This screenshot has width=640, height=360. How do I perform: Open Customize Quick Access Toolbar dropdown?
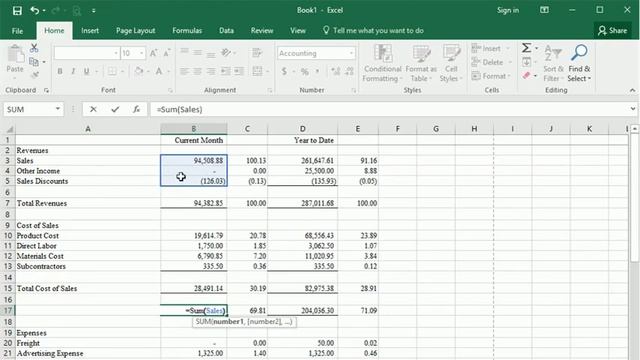pos(93,11)
